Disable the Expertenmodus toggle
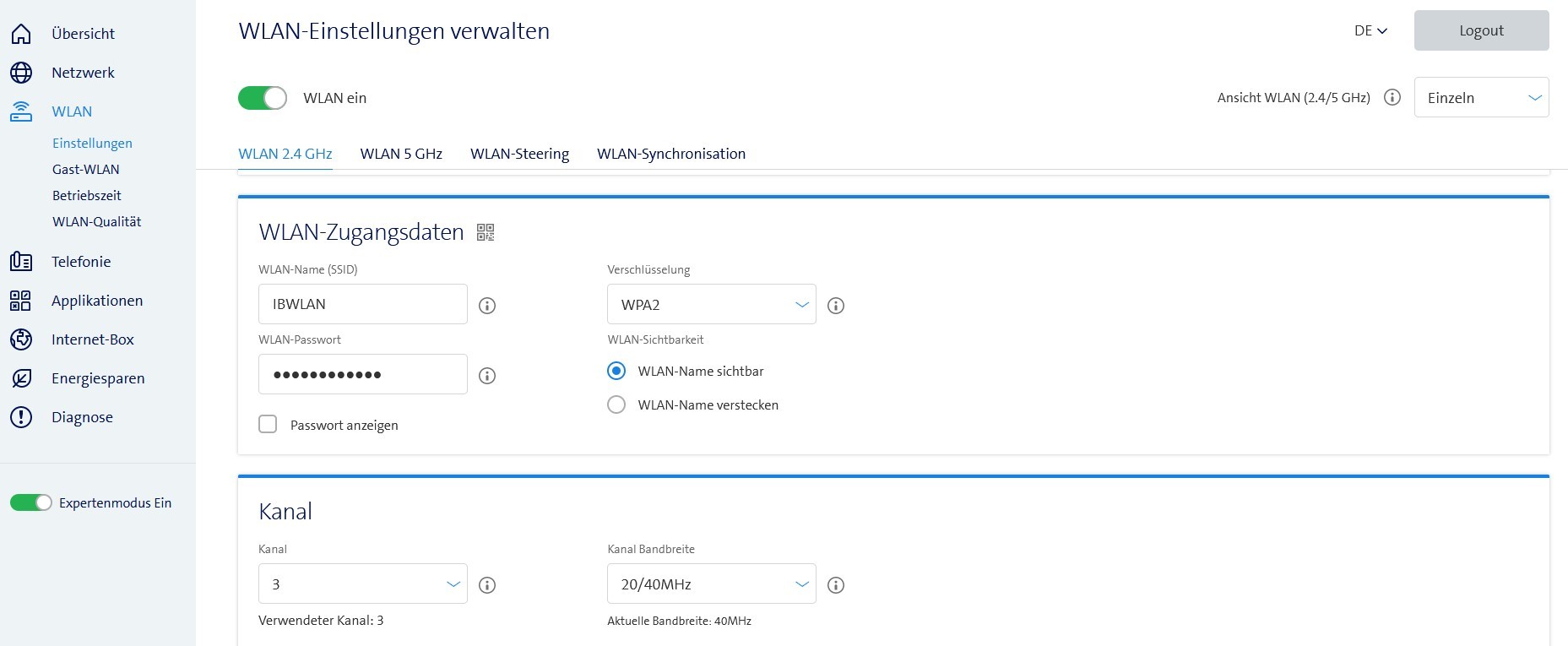The height and width of the screenshot is (646, 1568). tap(31, 503)
